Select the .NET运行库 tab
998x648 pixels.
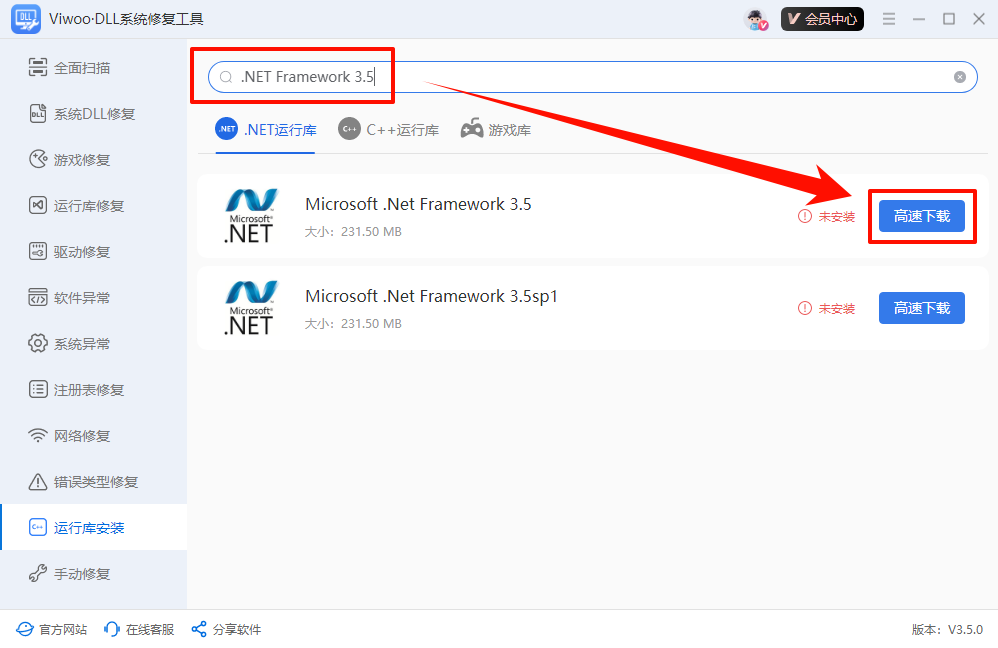pos(266,130)
